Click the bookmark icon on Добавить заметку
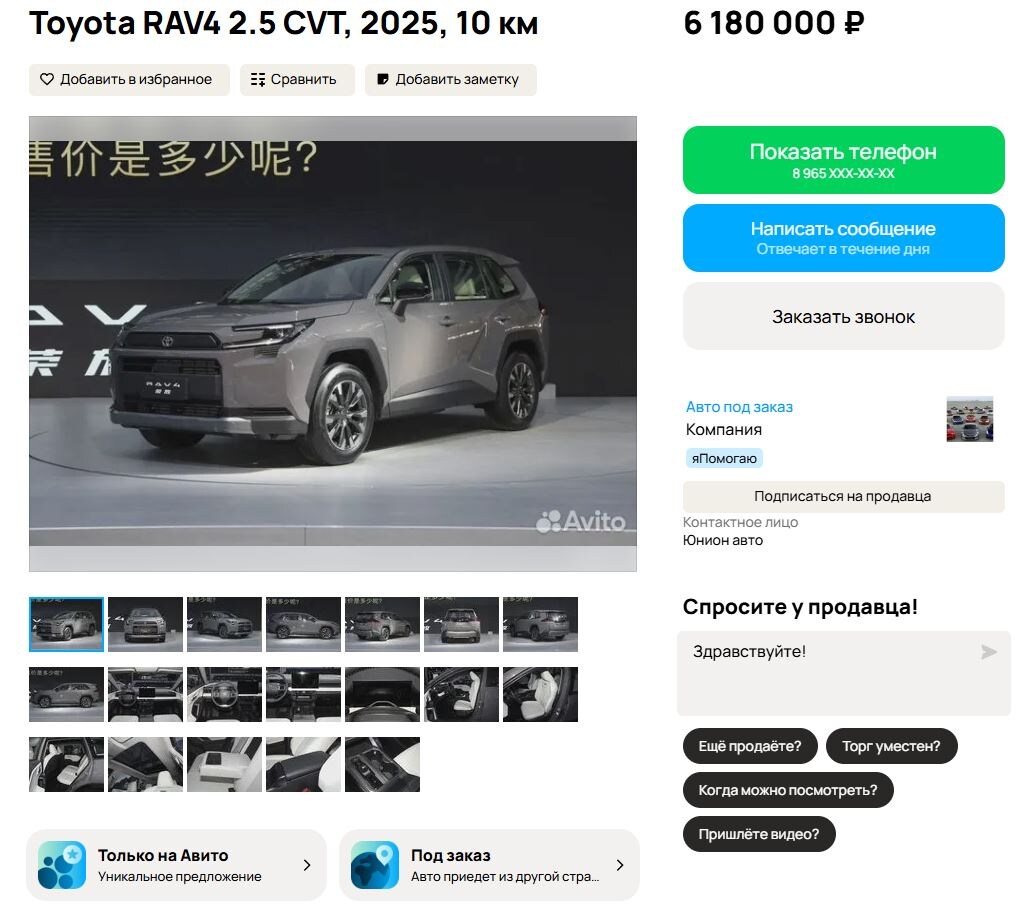Image resolution: width=1028 pixels, height=922 pixels. pos(381,79)
